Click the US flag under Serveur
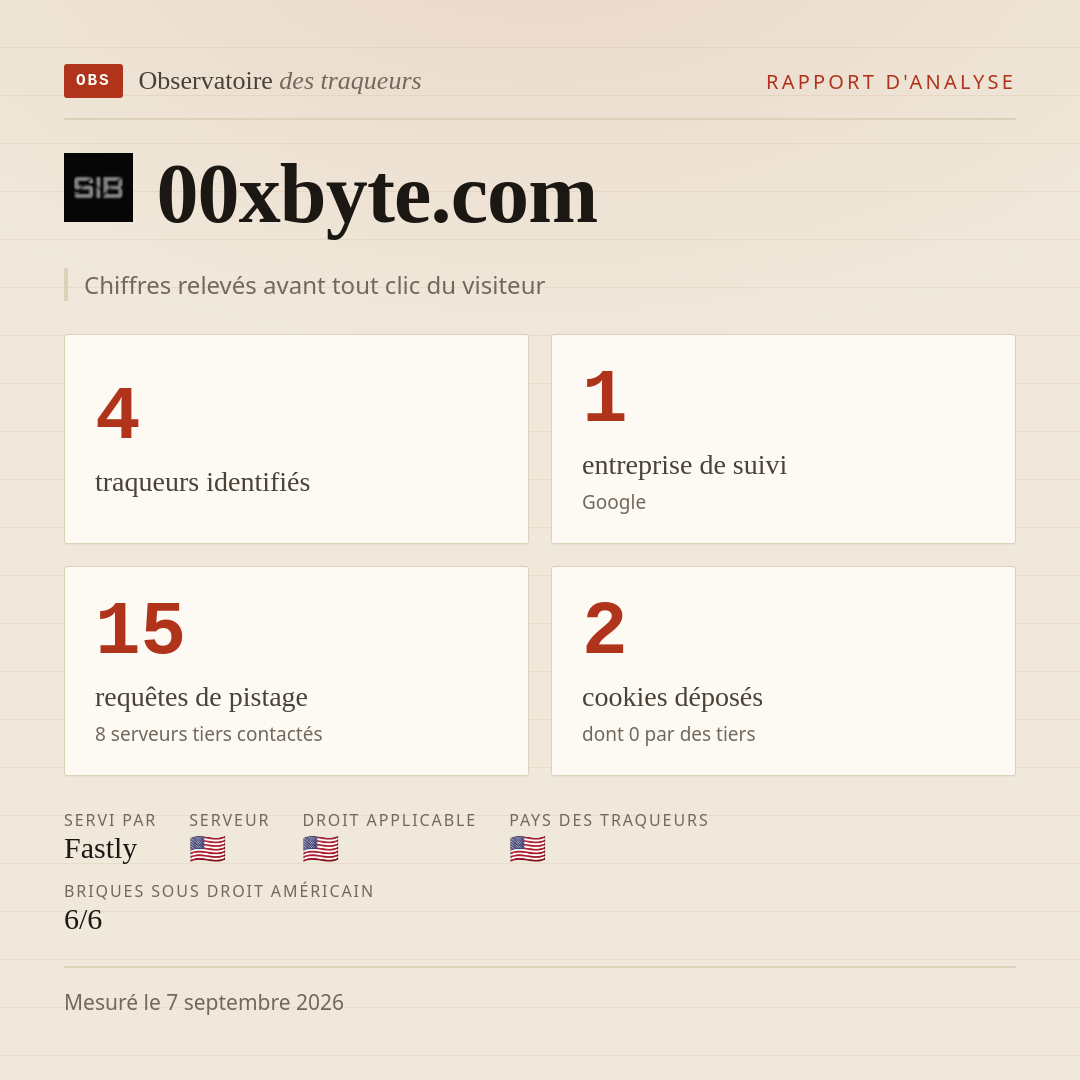This screenshot has height=1080, width=1080. click(x=207, y=849)
